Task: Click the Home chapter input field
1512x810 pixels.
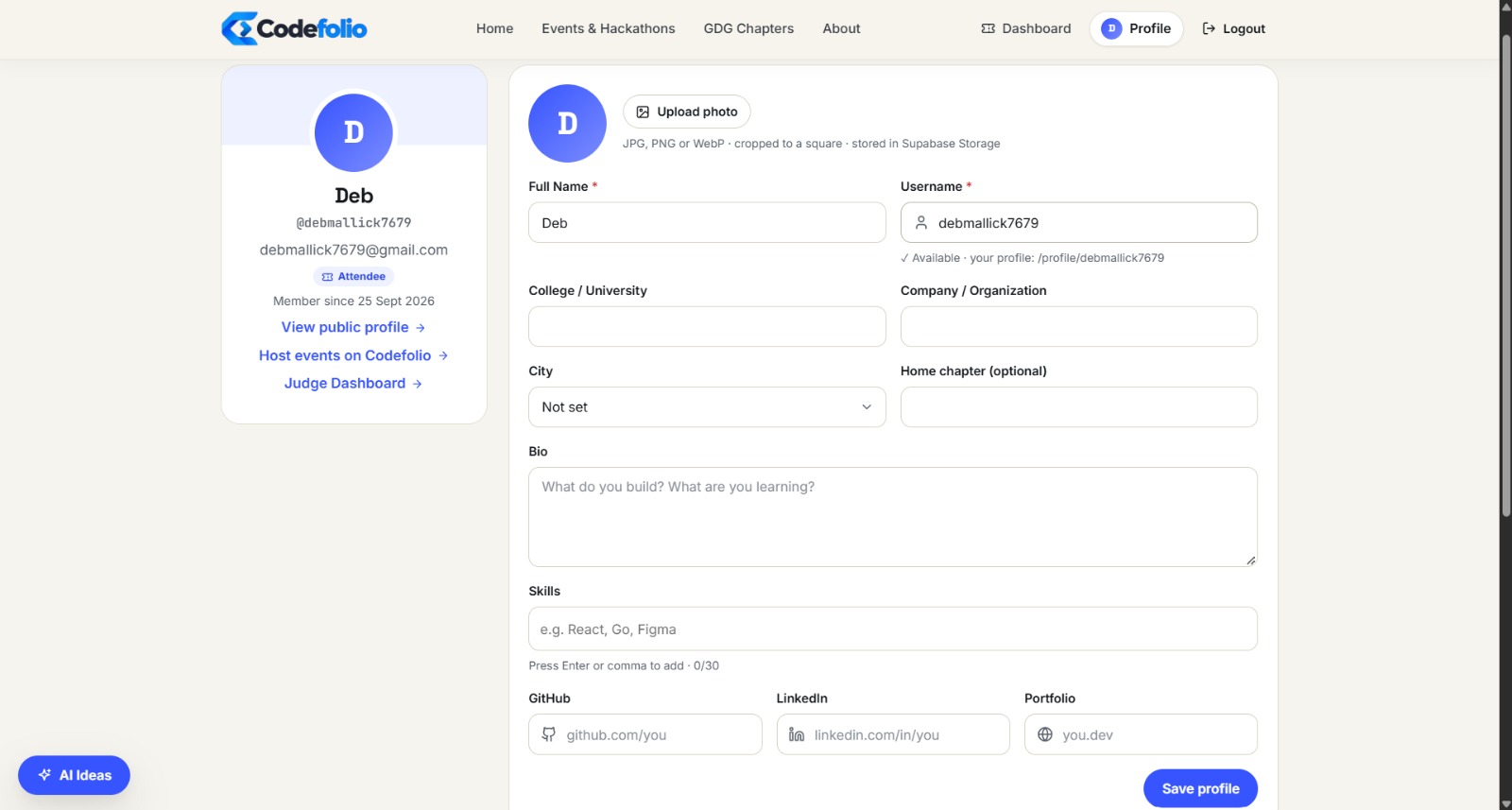Action: (x=1079, y=407)
